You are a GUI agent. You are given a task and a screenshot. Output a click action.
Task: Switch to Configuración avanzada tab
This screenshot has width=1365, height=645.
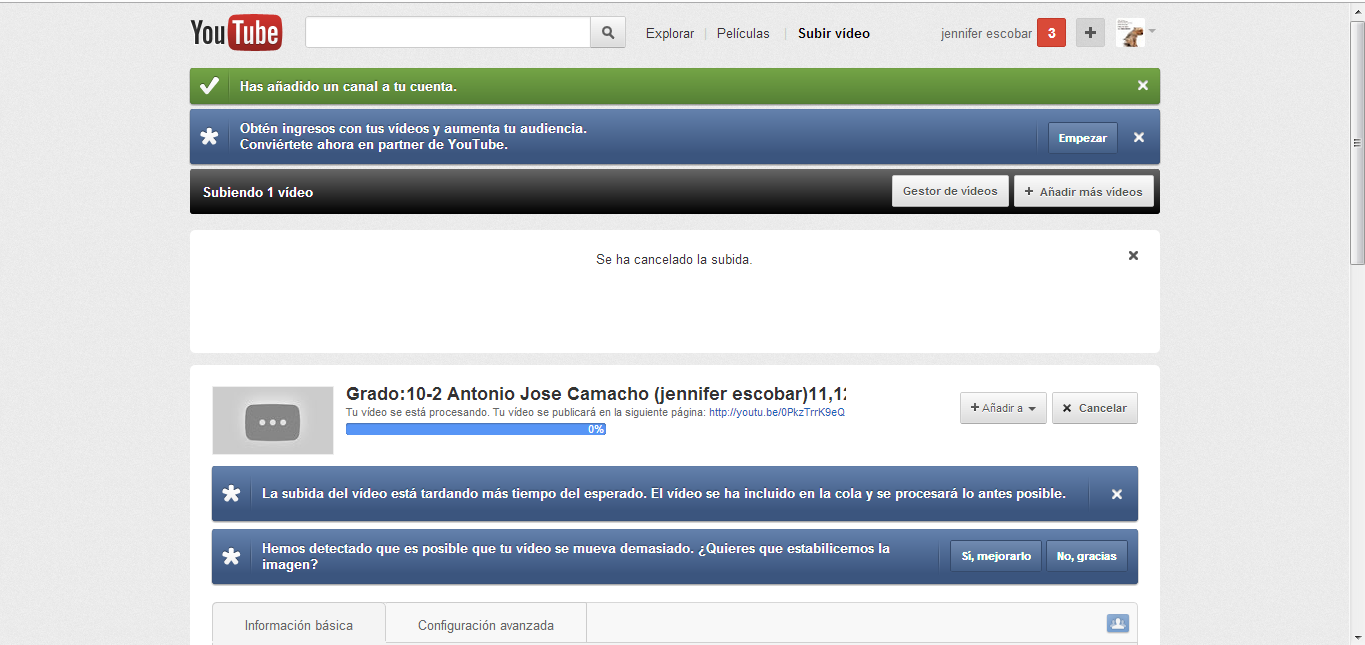pyautogui.click(x=486, y=625)
